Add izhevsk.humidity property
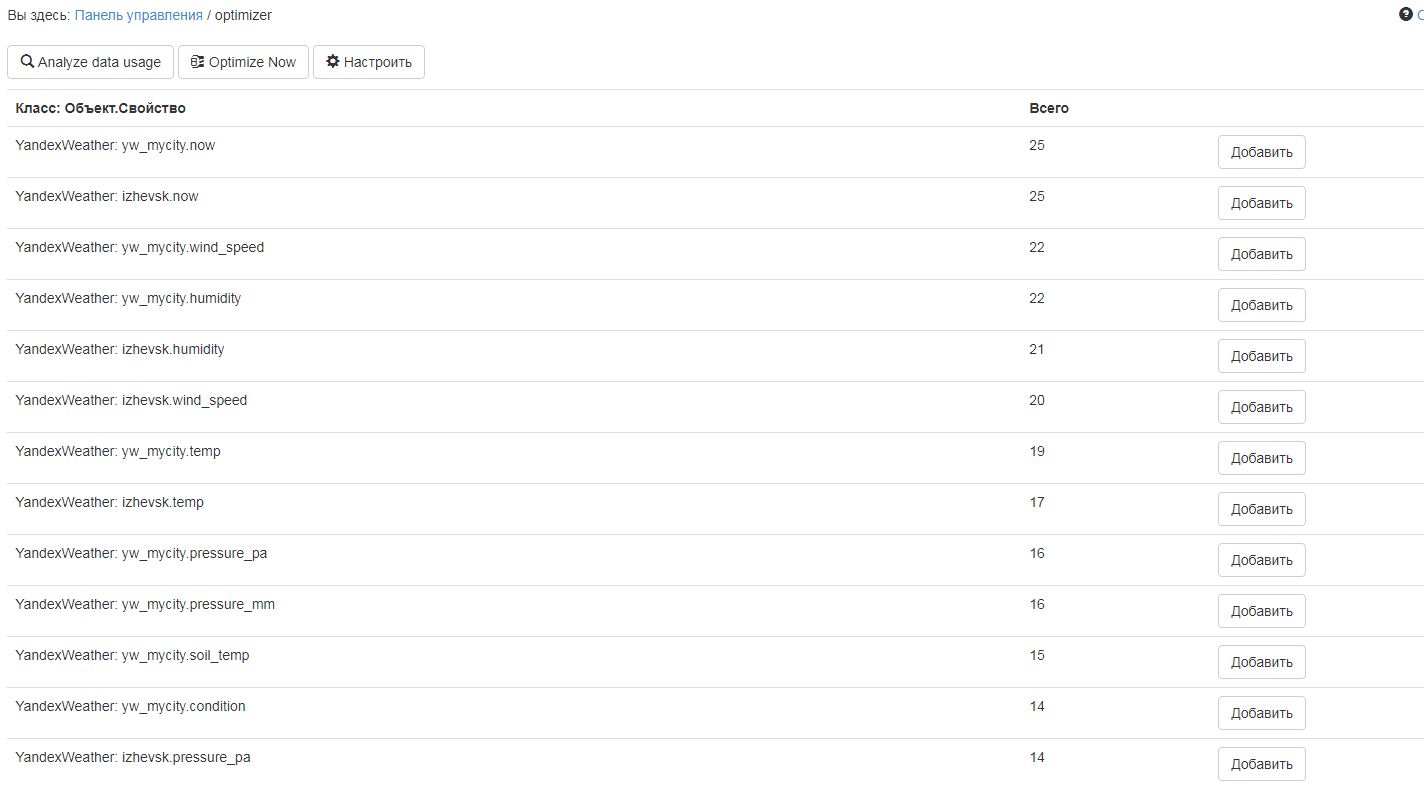This screenshot has height=789, width=1424. [x=1261, y=356]
